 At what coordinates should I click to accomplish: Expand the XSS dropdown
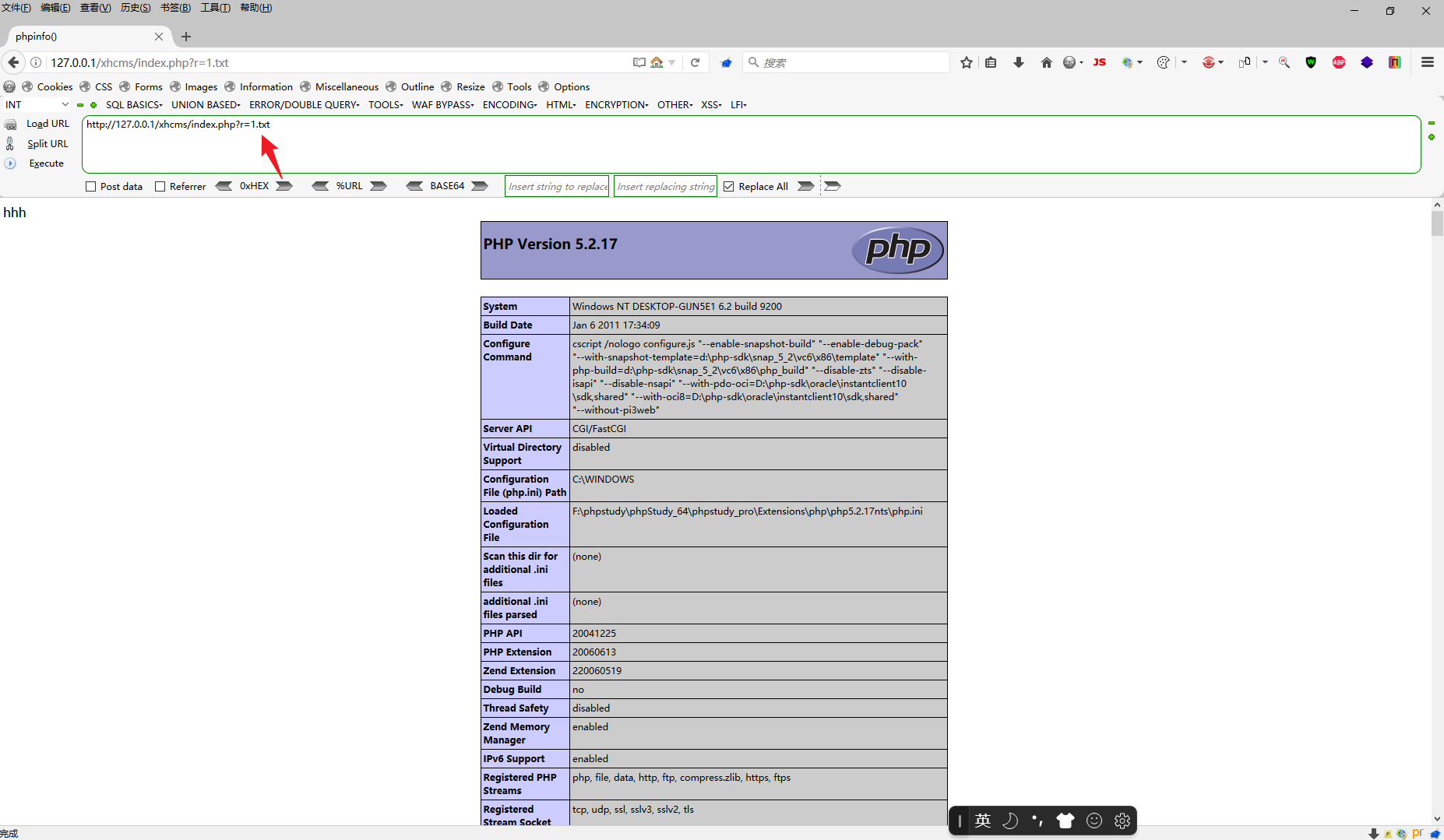point(711,105)
